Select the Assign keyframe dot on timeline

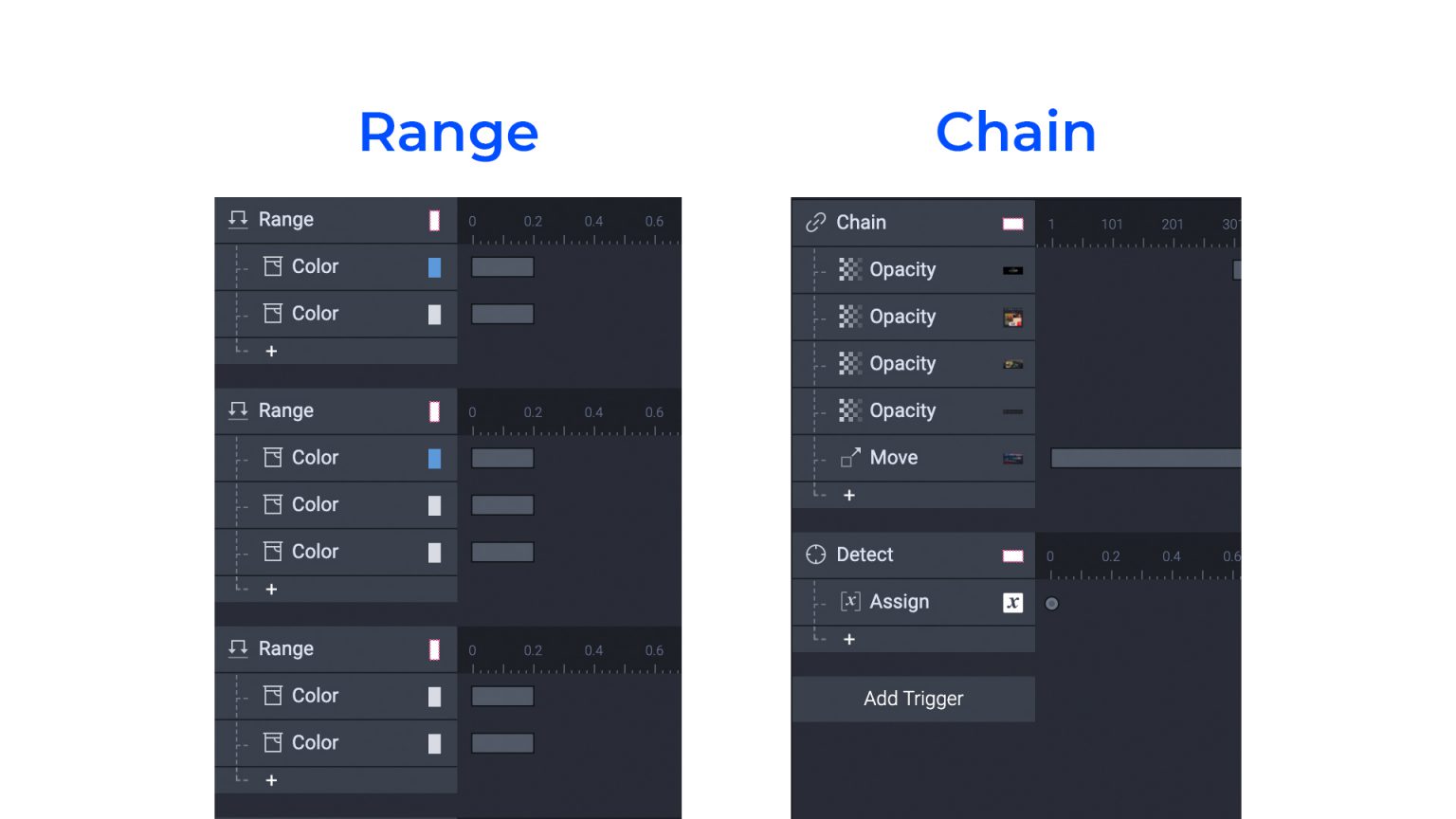coord(1051,604)
